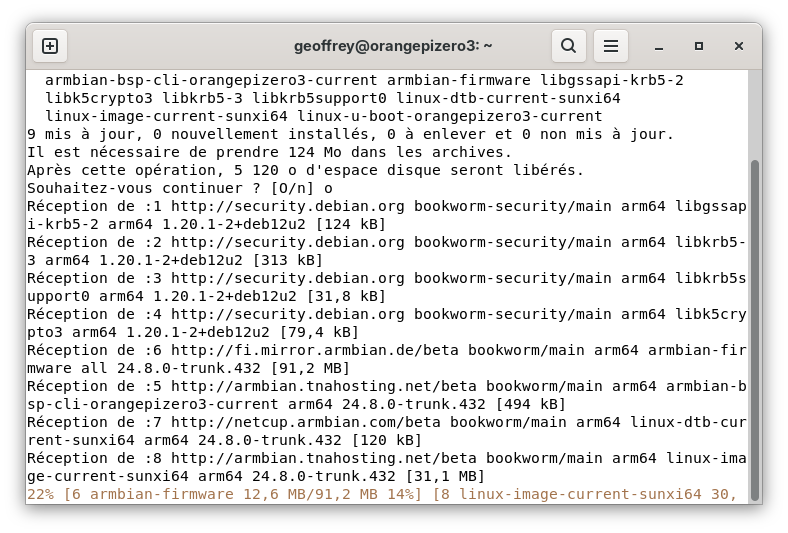Click 'libk5crypto3' in package list
Viewport: 788px width, 533px height.
point(99,98)
